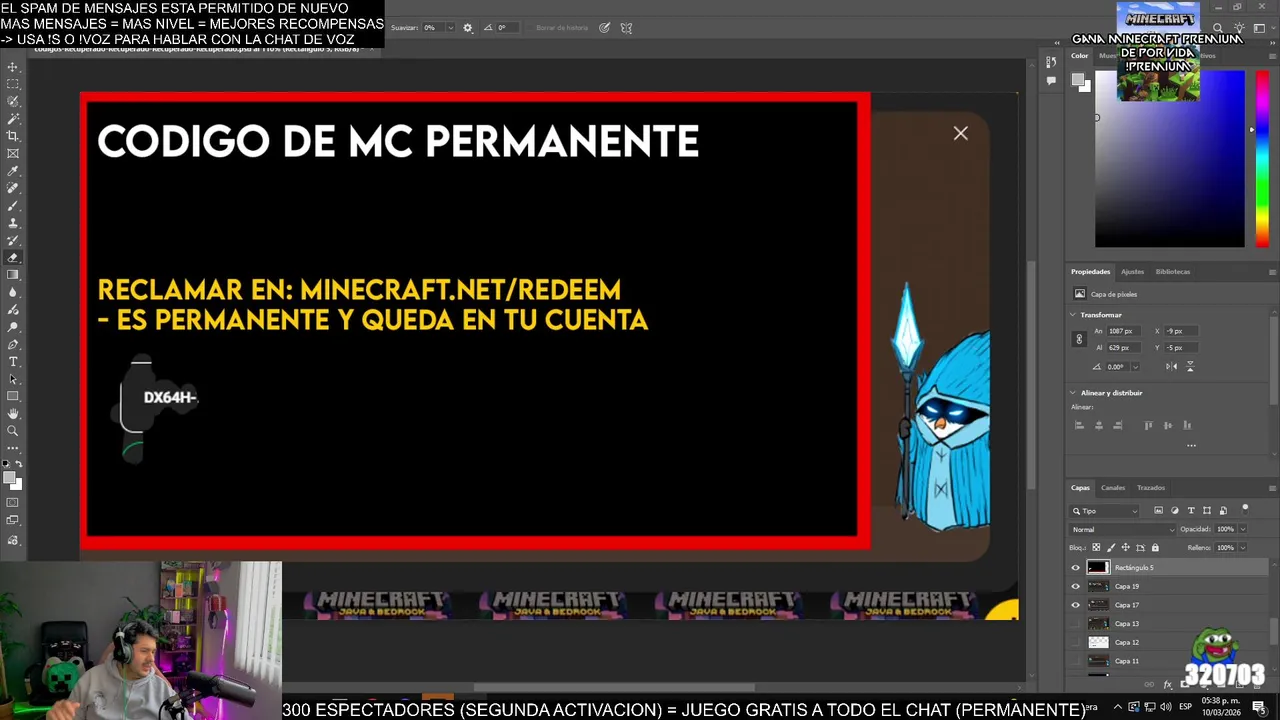This screenshot has width=1280, height=720.
Task: Open the rotation angle dropdown
Action: coord(1135,367)
